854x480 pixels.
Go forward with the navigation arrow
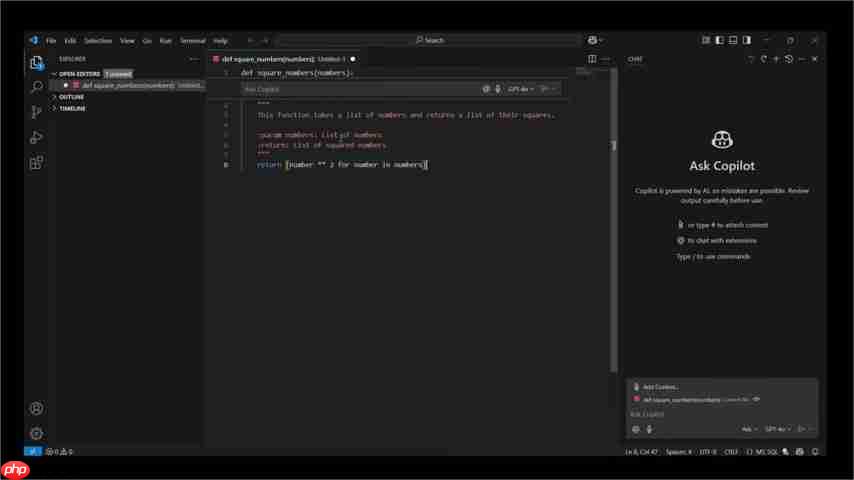(x=265, y=40)
